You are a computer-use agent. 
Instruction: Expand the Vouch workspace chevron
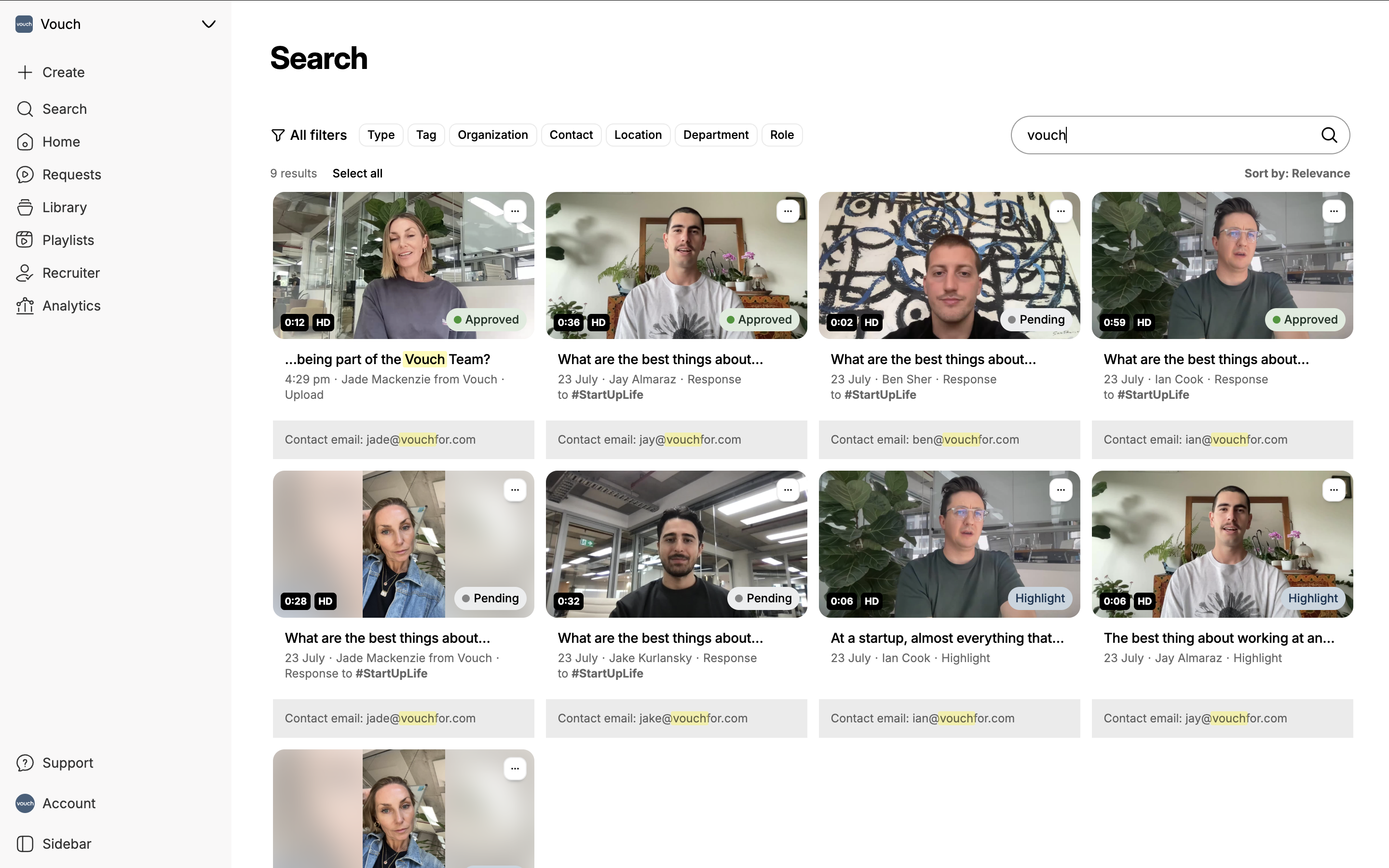click(208, 24)
